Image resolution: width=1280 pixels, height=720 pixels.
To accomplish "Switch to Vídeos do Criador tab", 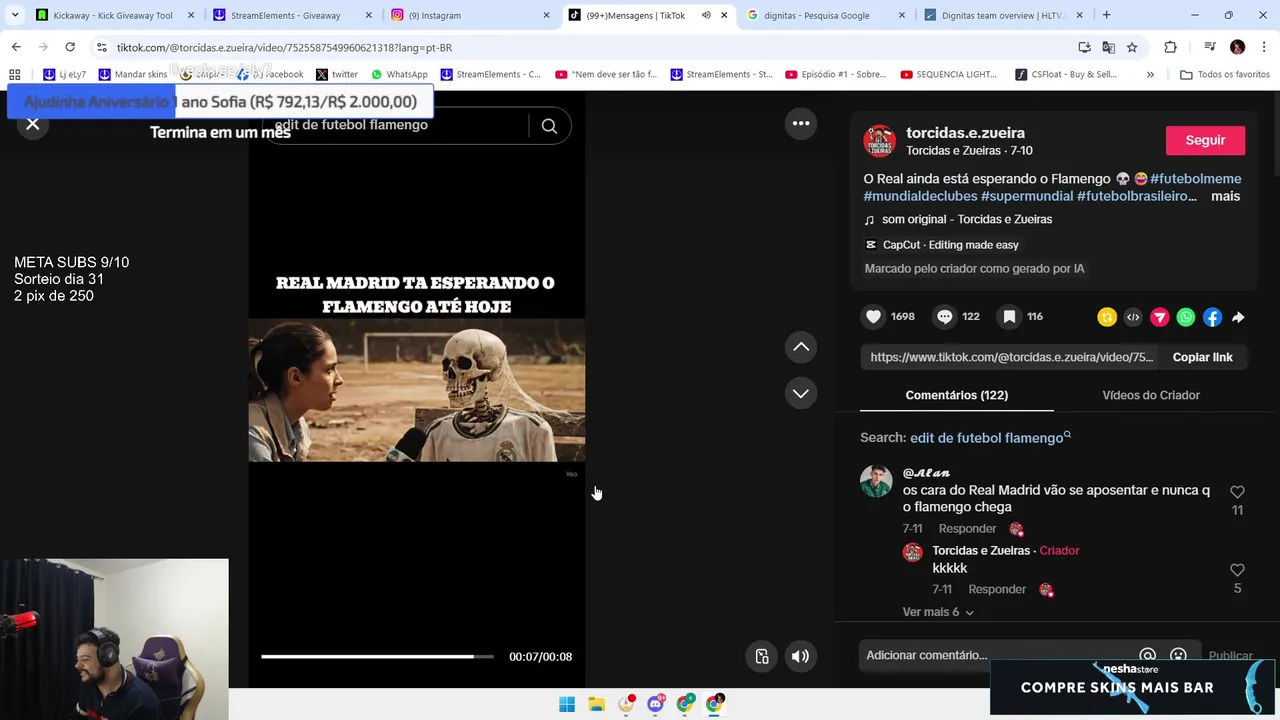I will point(1151,395).
